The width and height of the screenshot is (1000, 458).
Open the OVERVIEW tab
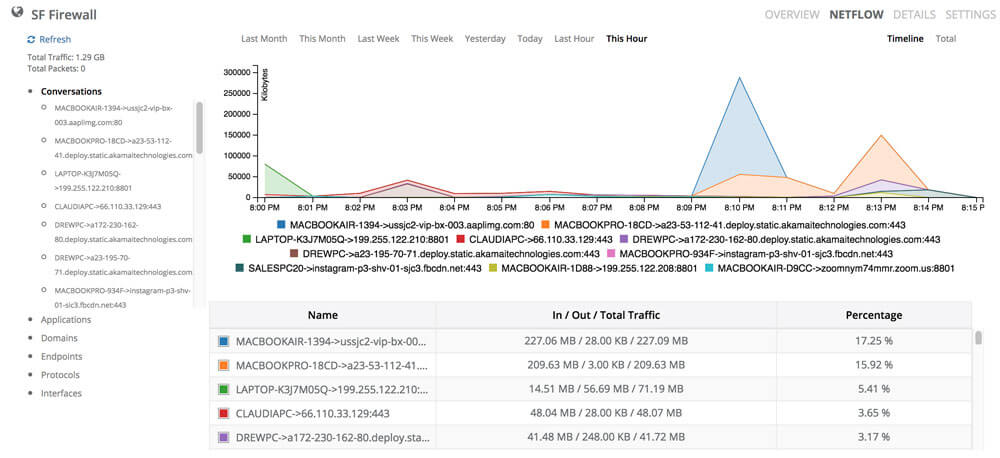(x=792, y=15)
